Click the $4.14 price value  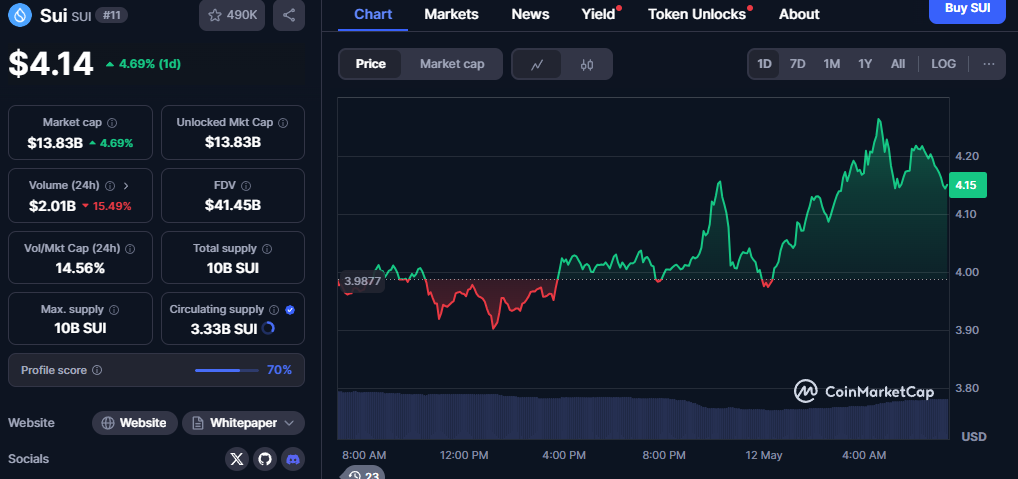(51, 64)
